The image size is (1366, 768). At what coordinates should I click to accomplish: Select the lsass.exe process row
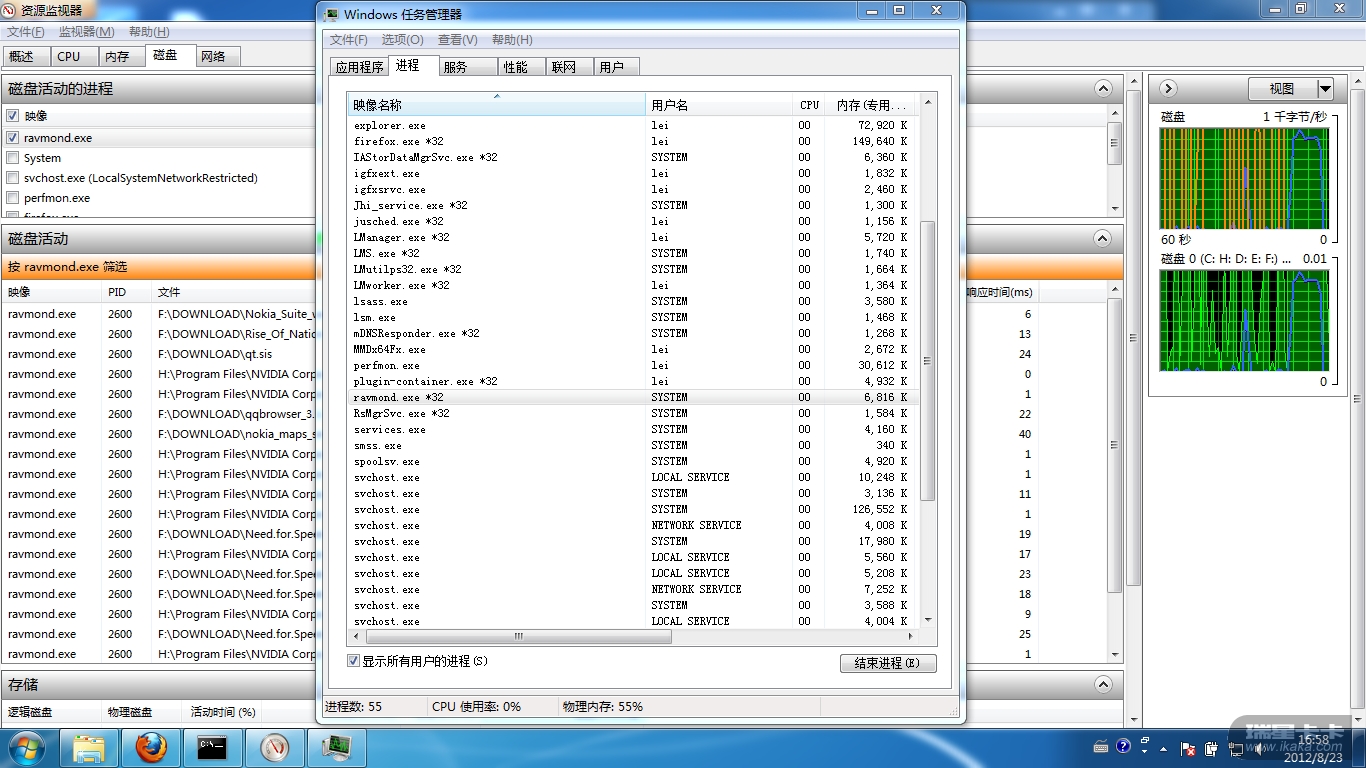[633, 301]
